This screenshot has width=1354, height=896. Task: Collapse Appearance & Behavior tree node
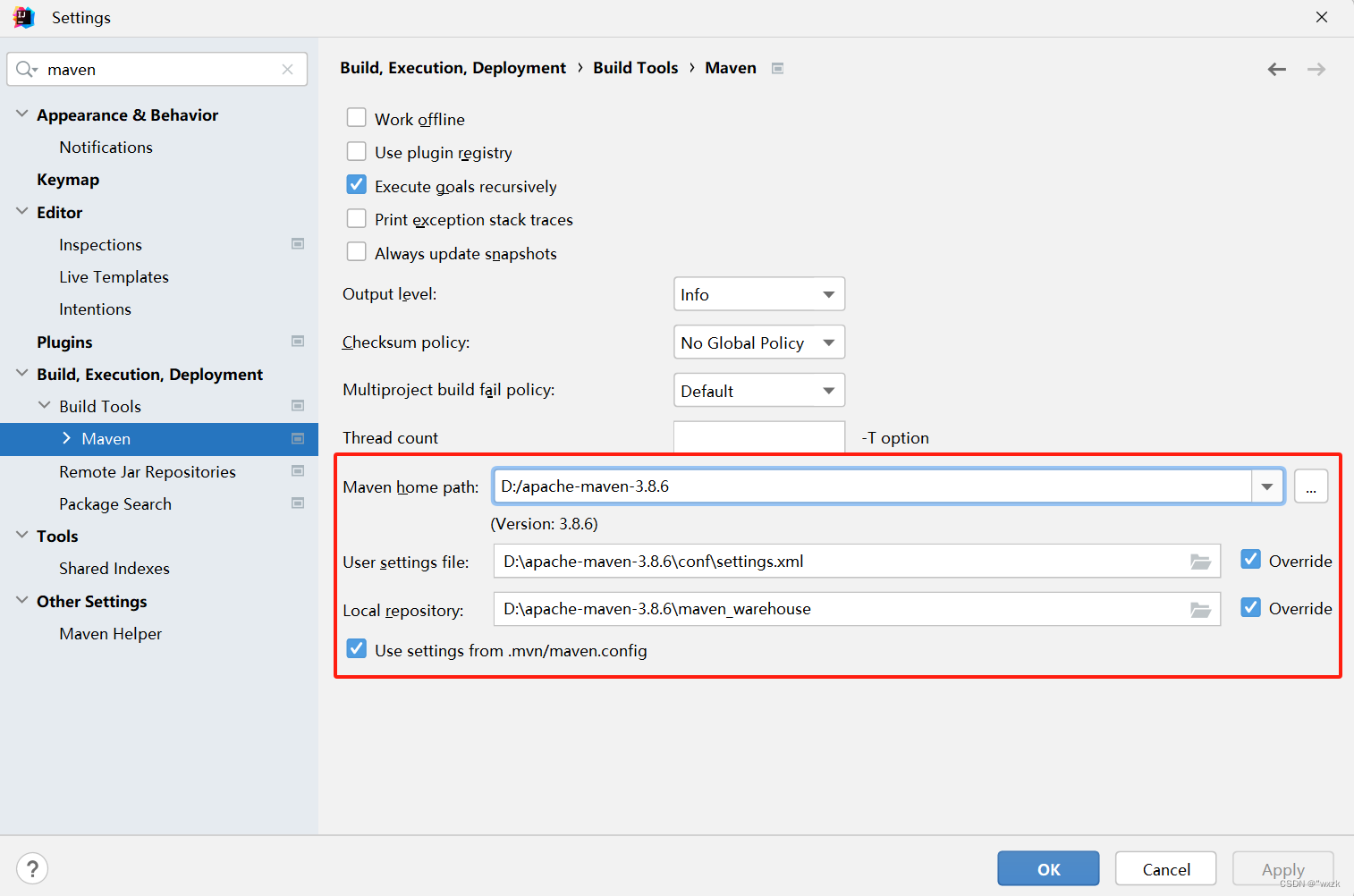(x=22, y=114)
